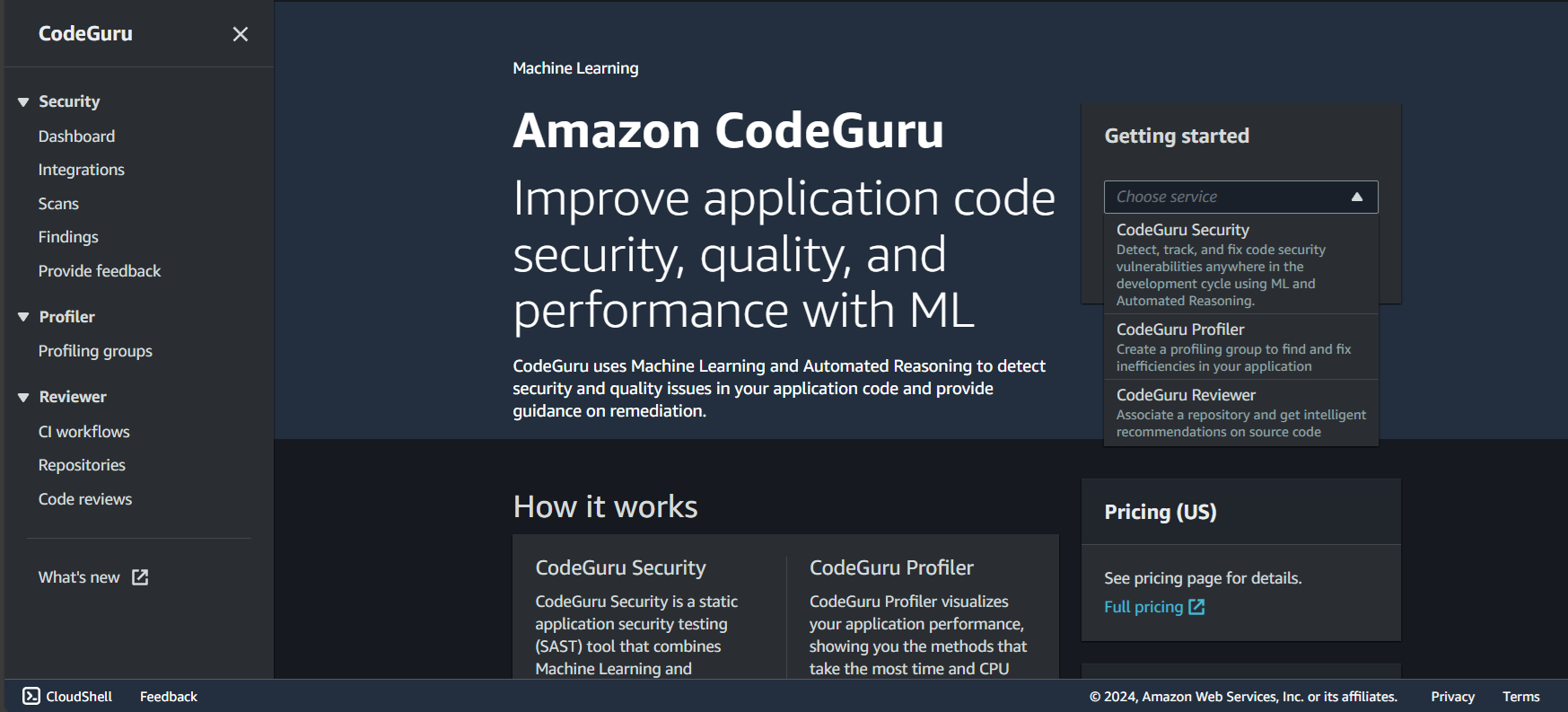Click 'See pricing page for details' text

[x=1203, y=578]
